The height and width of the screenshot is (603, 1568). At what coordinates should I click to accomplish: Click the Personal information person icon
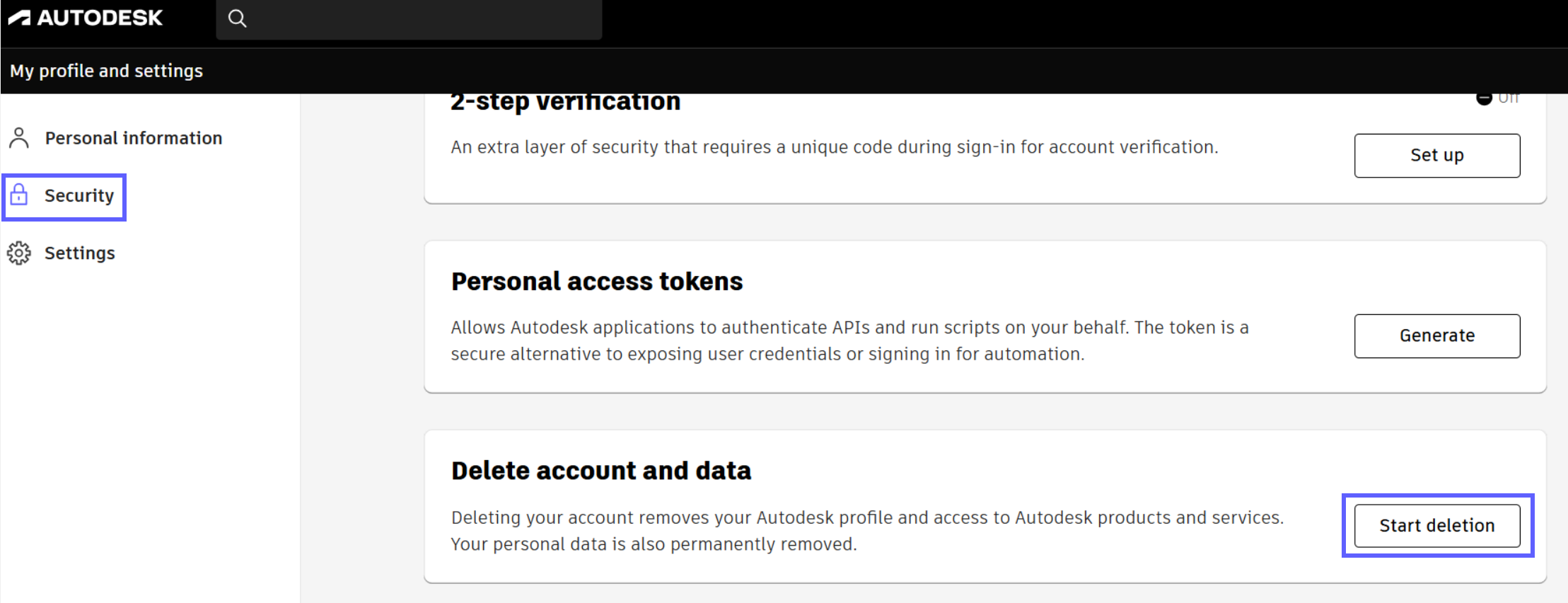tap(19, 138)
